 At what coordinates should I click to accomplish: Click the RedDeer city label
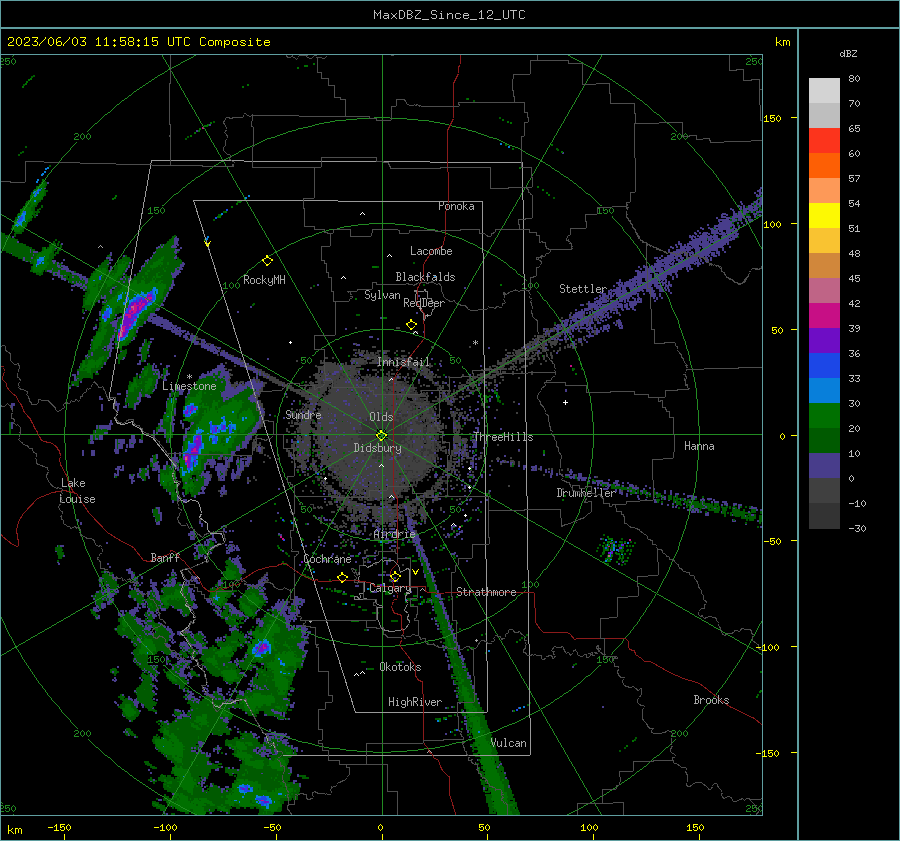click(x=424, y=303)
